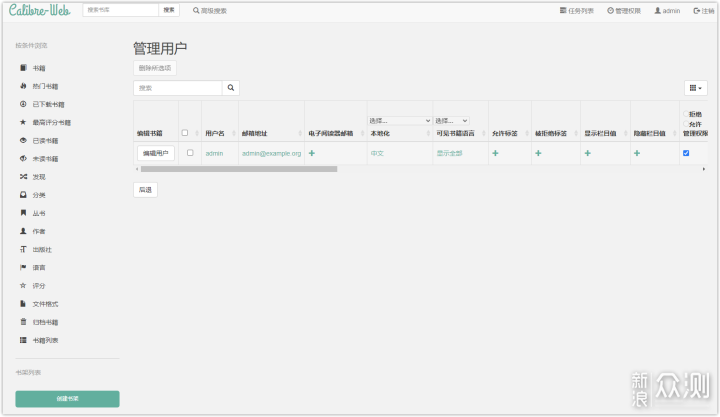Open Discover (发现) shuffle icon
Image resolution: width=720 pixels, height=417 pixels.
pos(23,177)
